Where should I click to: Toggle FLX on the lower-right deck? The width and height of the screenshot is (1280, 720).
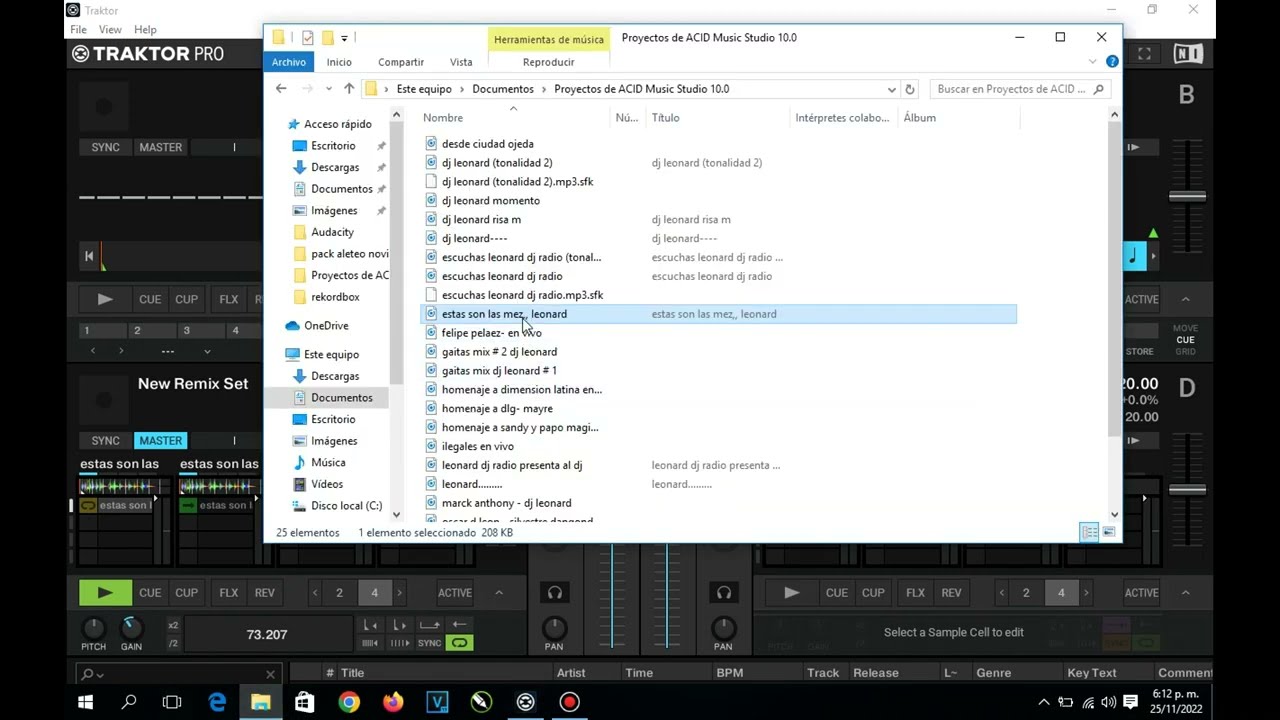click(x=915, y=592)
